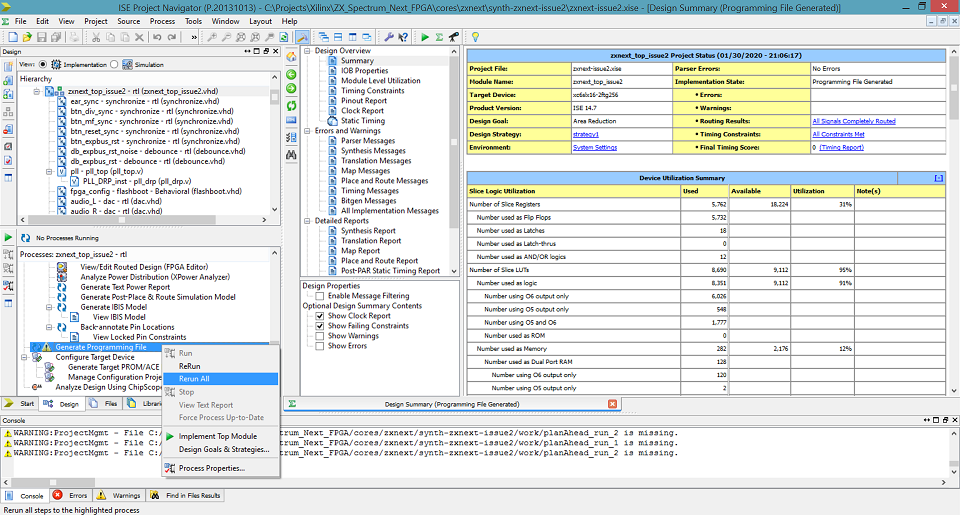Click the green Refresh toolbar icon
The width and height of the screenshot is (963, 515).
tap(284, 37)
